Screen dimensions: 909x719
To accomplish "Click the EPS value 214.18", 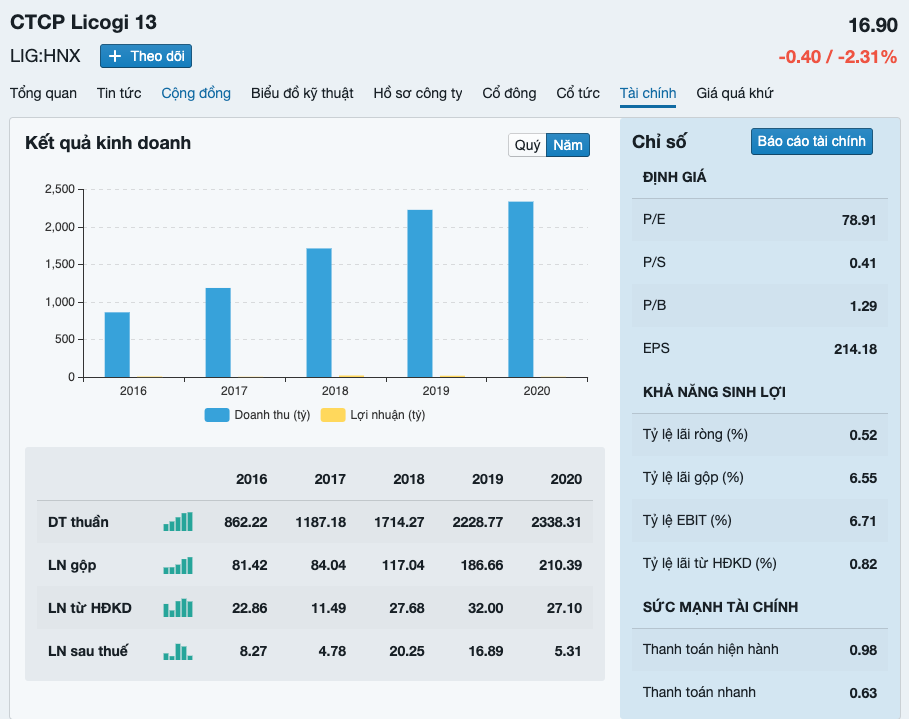I will pos(856,349).
